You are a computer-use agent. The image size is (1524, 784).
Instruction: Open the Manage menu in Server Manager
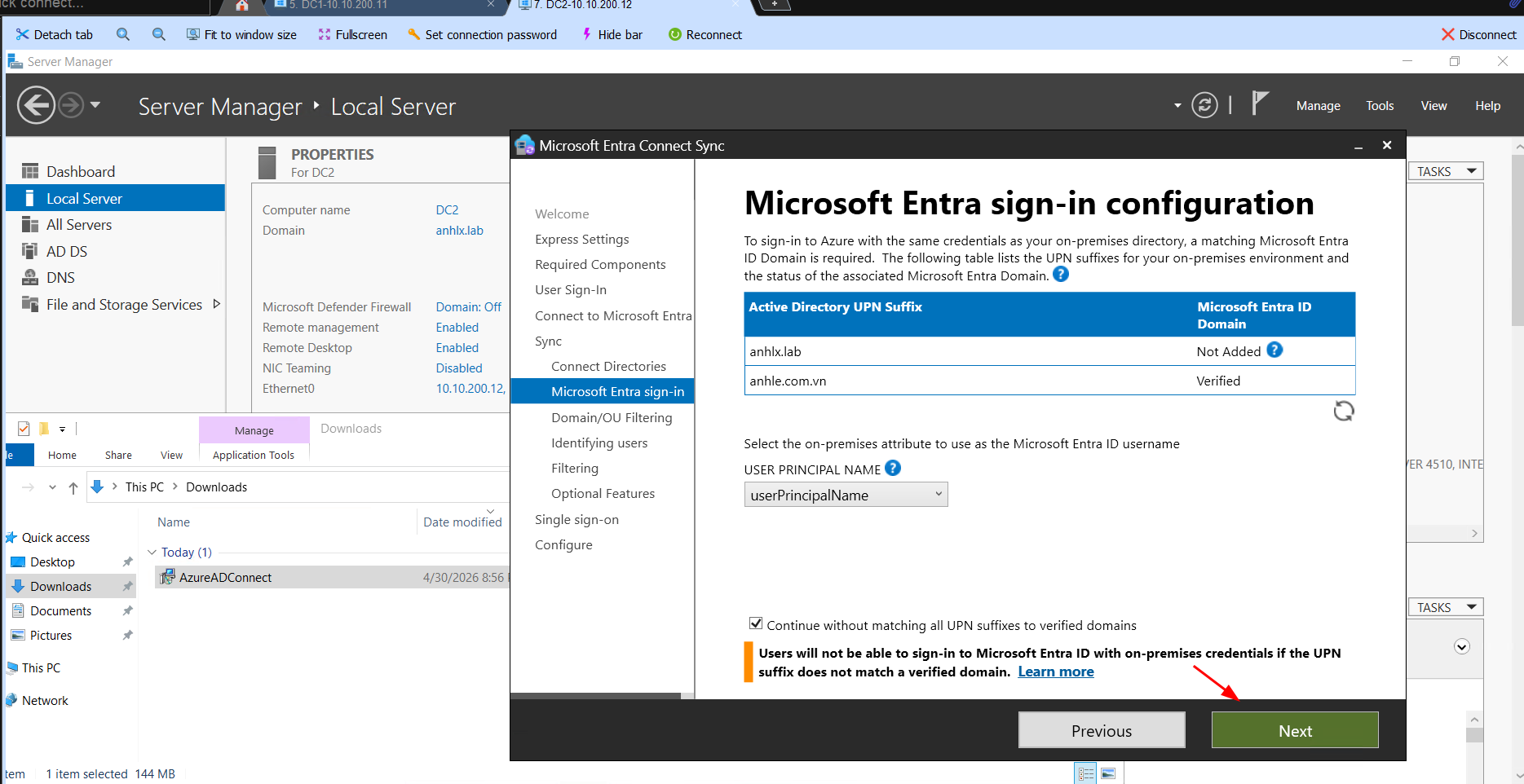pyautogui.click(x=1318, y=106)
